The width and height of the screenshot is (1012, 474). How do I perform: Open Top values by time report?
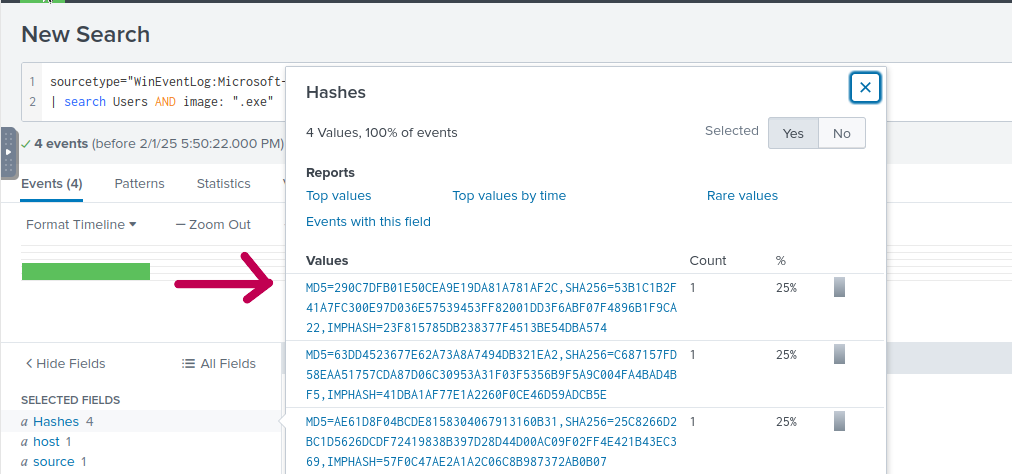pos(509,196)
